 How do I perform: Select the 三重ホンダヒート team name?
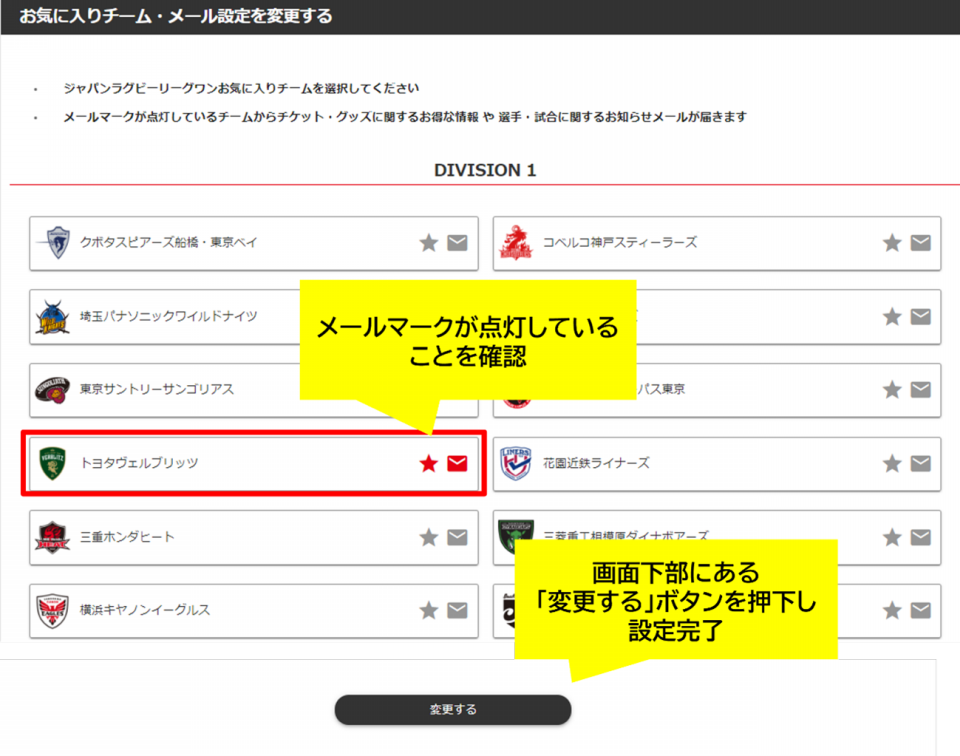[x=127, y=537]
